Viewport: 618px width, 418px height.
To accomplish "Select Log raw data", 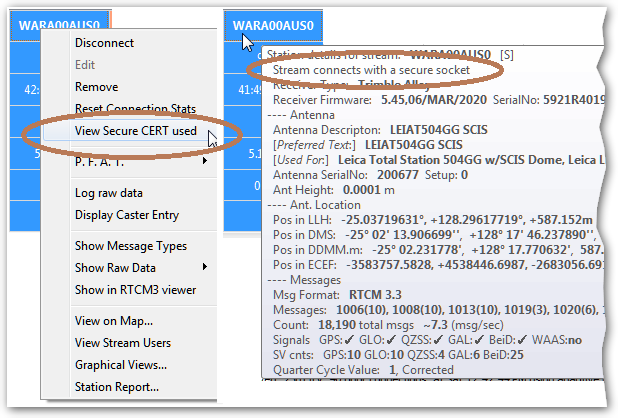I will (108, 193).
